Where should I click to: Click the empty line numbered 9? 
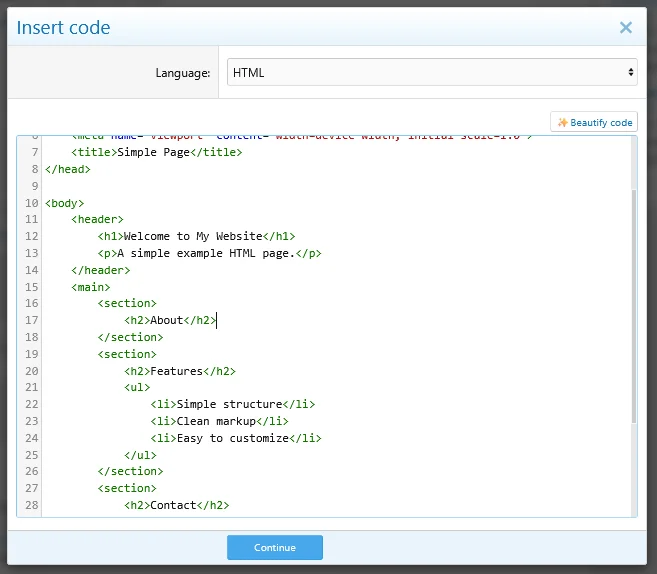(x=335, y=186)
